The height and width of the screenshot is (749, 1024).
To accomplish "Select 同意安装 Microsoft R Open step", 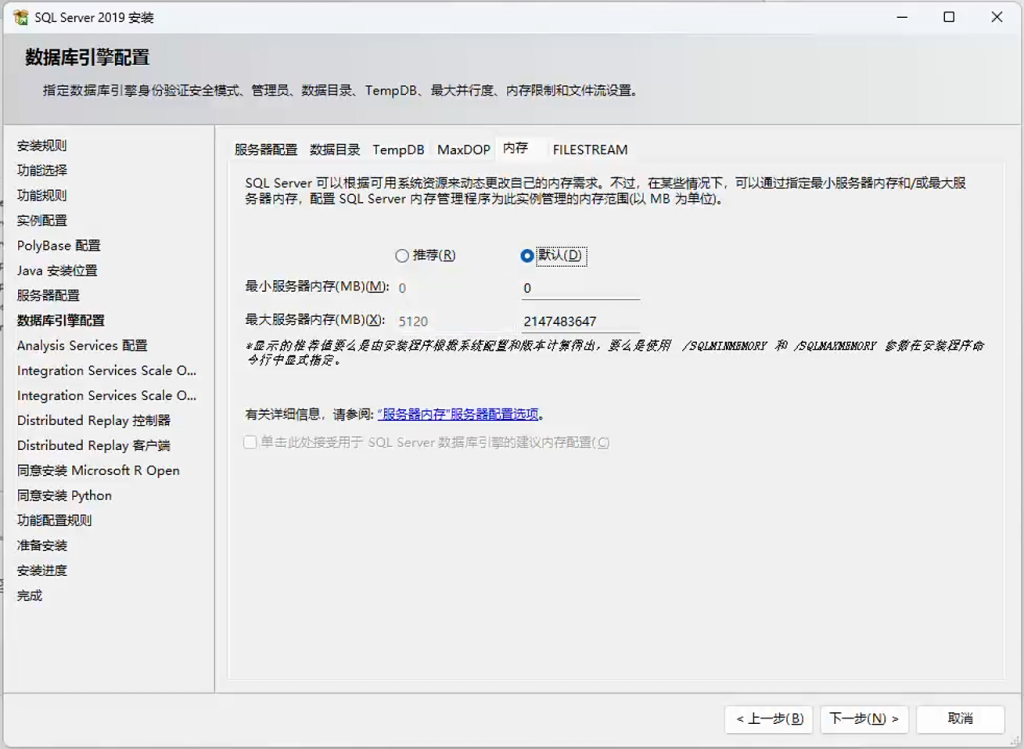I will [98, 470].
